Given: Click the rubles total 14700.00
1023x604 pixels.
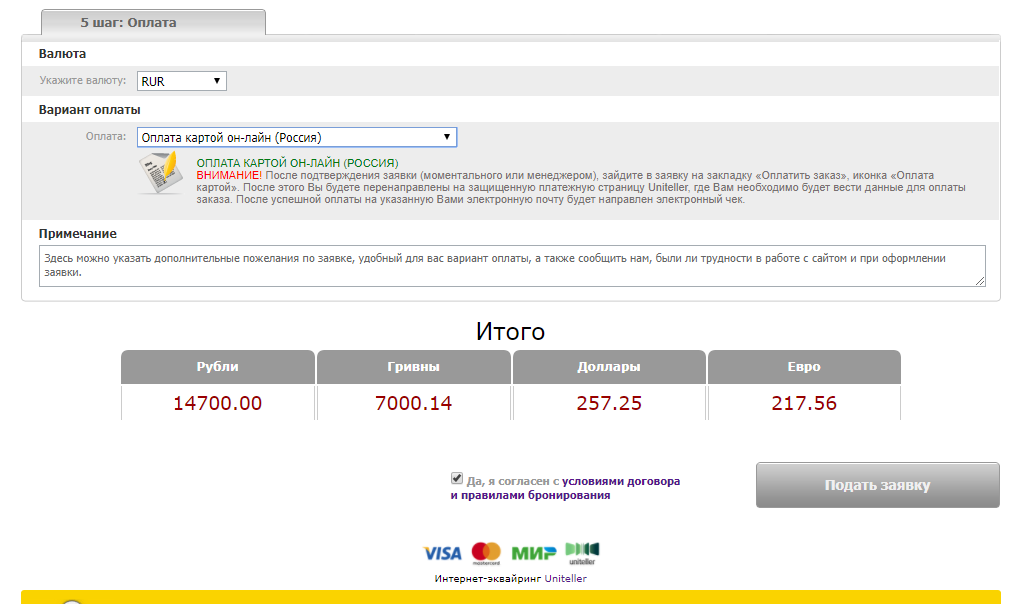Looking at the screenshot, I should [218, 403].
